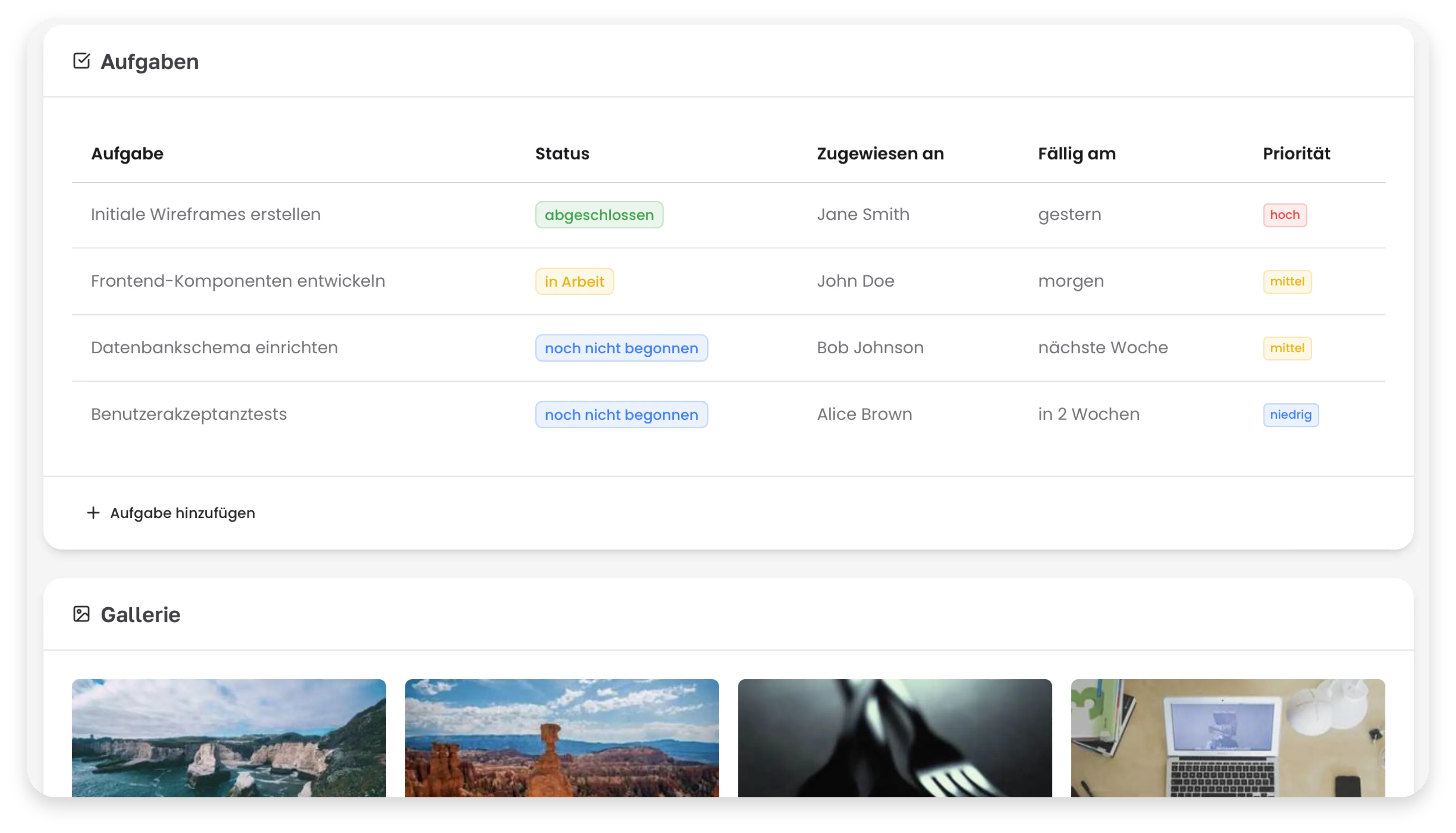Screen dimensions: 1456x833
Task: Click 'mittel' priority for Frontend-Komponenten task
Action: pyautogui.click(x=1287, y=281)
